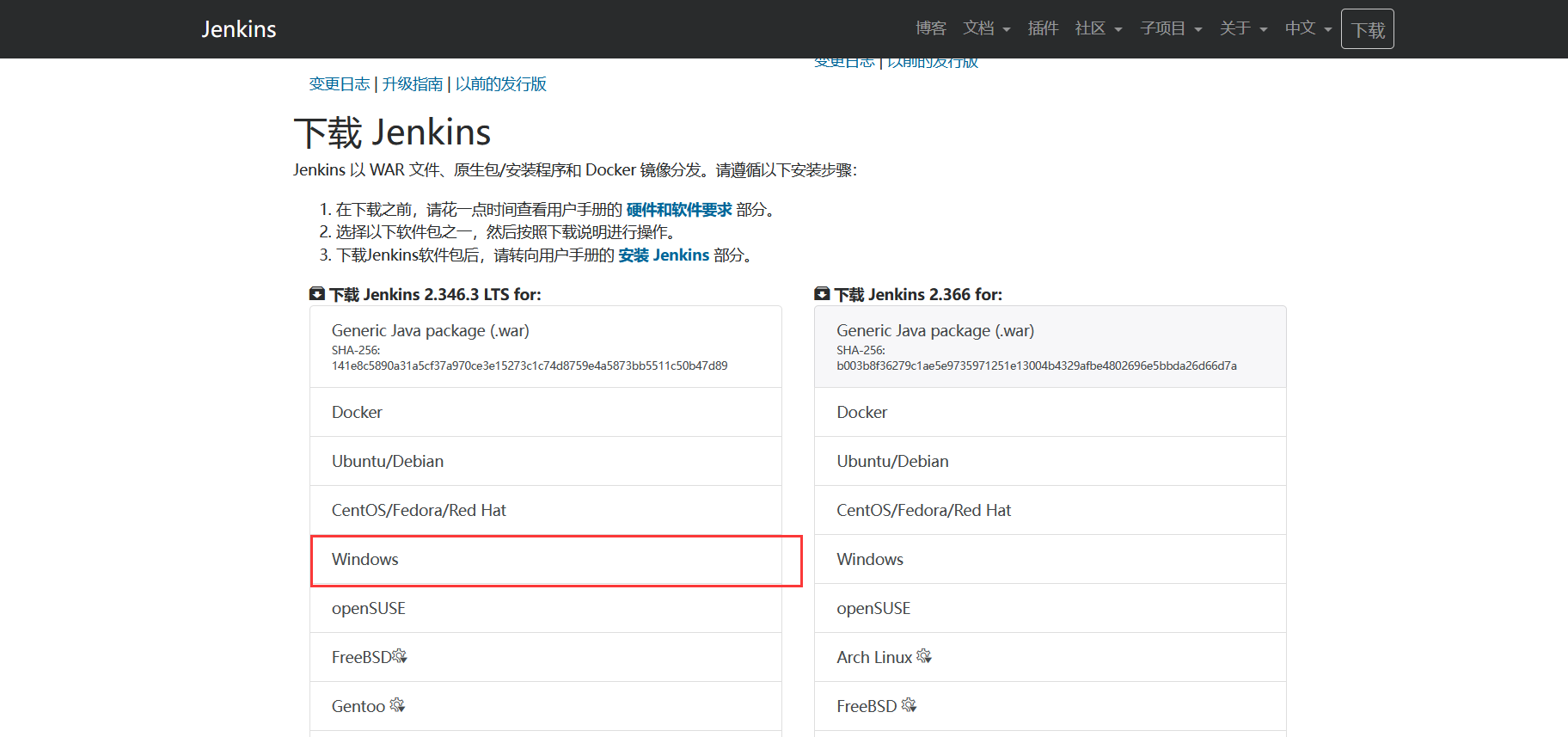Click download icon beside Jenkins 2.346.3 LTS heading
The height and width of the screenshot is (737, 1568).
point(317,294)
